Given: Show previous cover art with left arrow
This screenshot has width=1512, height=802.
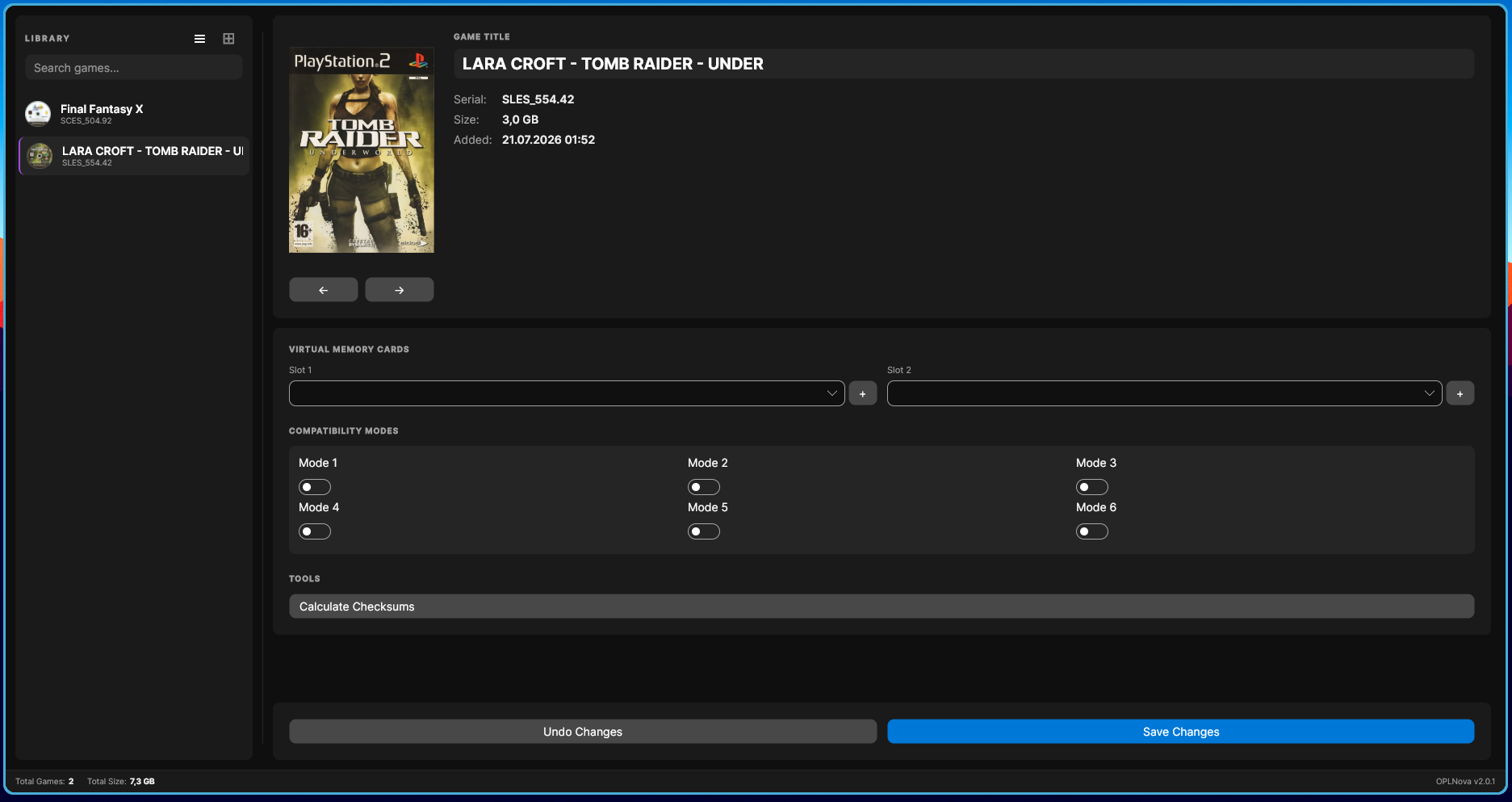Looking at the screenshot, I should (324, 290).
